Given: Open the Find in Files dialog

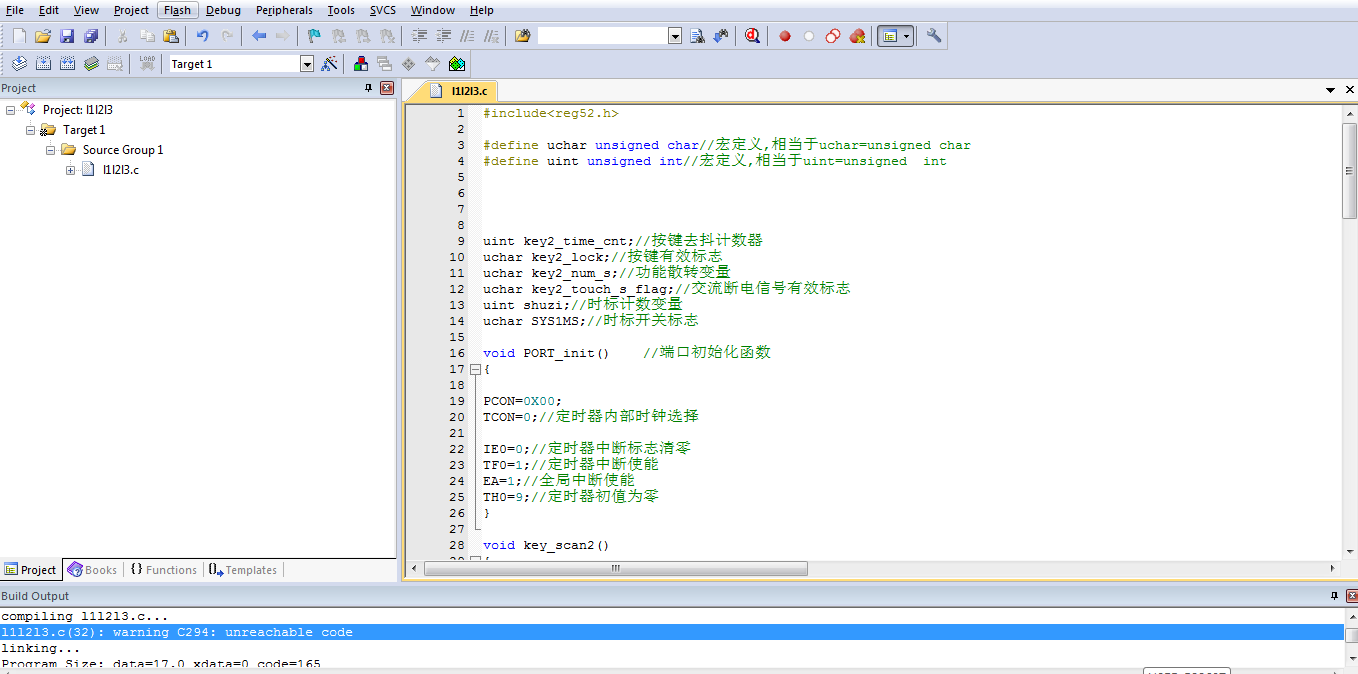Looking at the screenshot, I should click(x=522, y=36).
